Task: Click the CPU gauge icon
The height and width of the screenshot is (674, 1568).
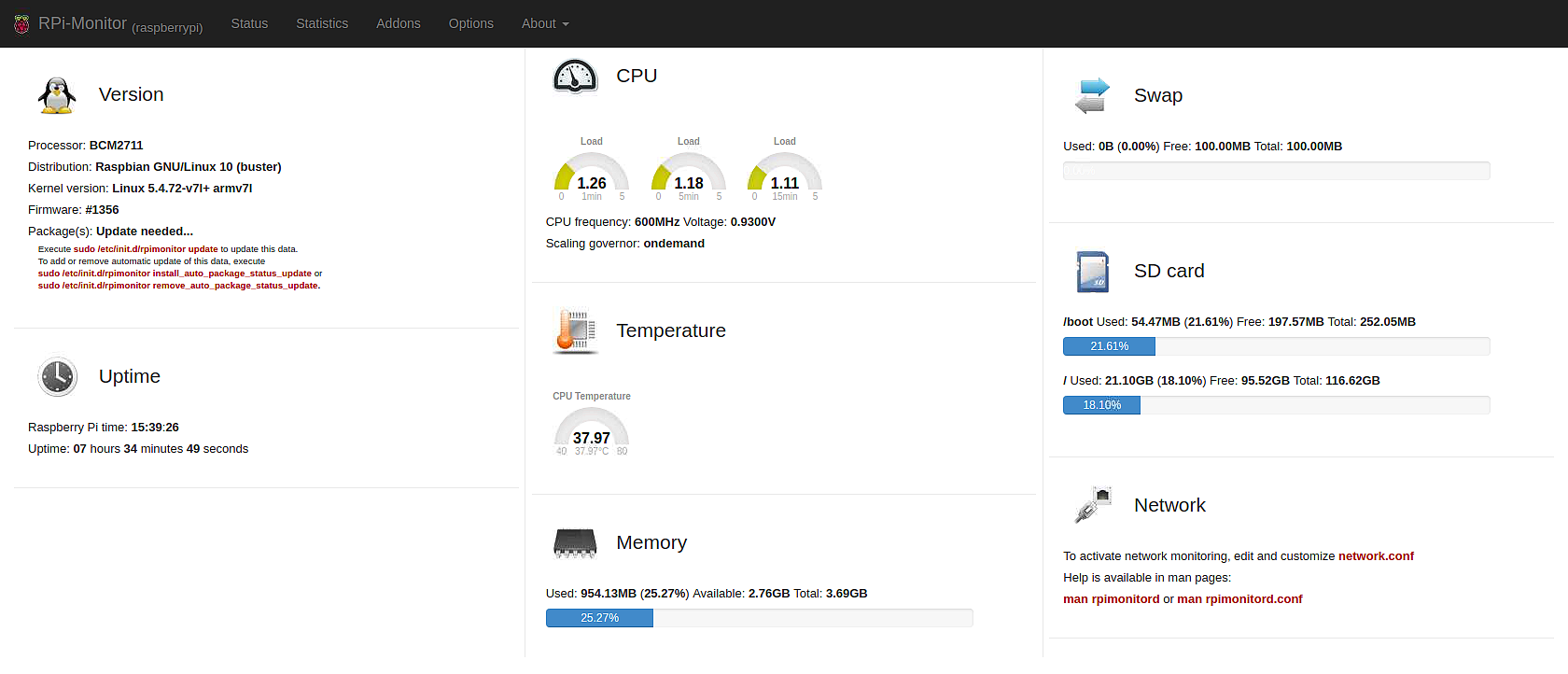Action: pyautogui.click(x=575, y=76)
